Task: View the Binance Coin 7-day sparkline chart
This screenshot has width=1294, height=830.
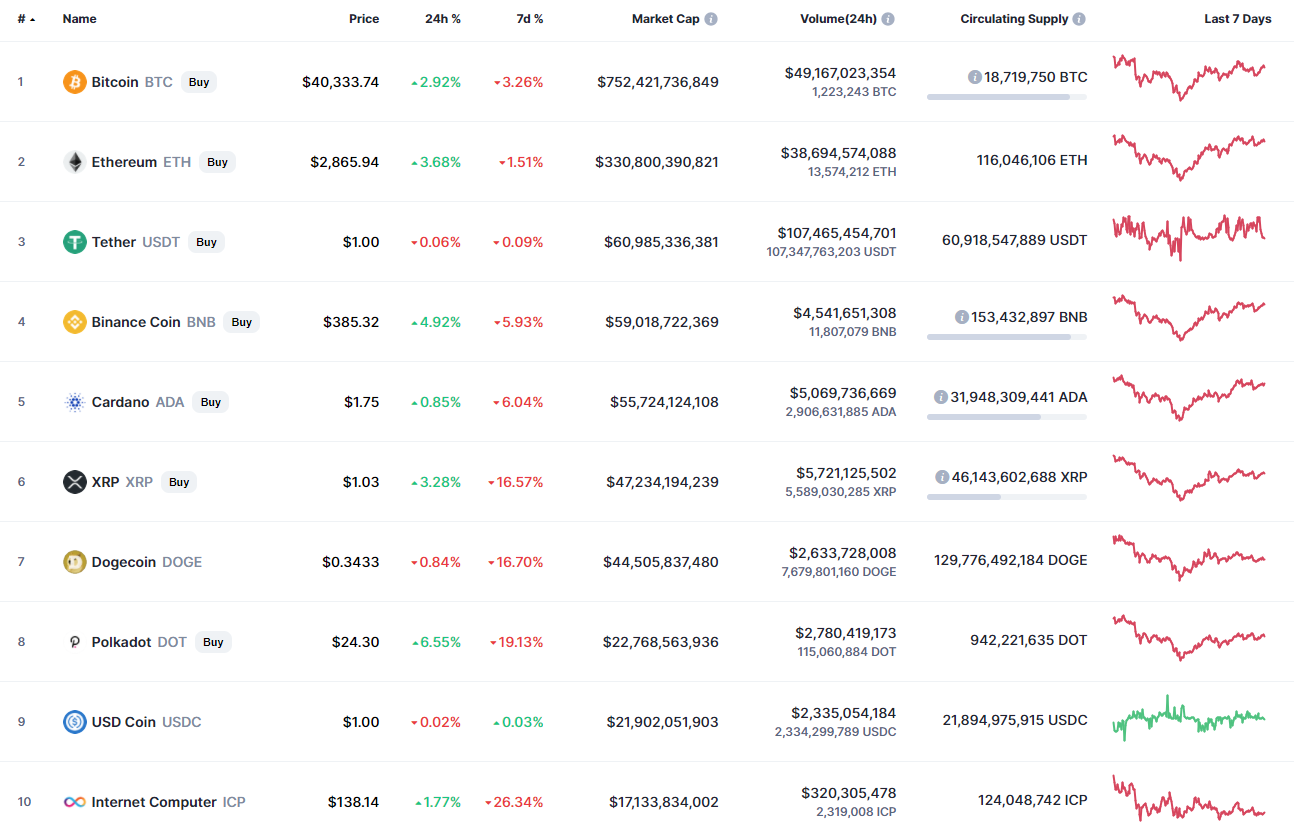Action: click(1189, 318)
